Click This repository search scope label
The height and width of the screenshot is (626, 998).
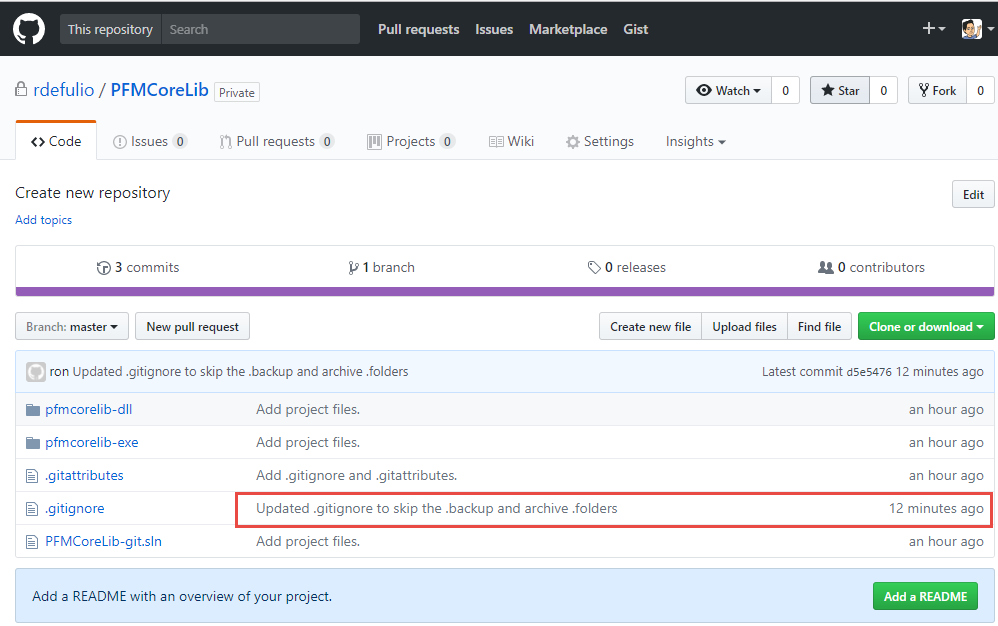pyautogui.click(x=111, y=29)
